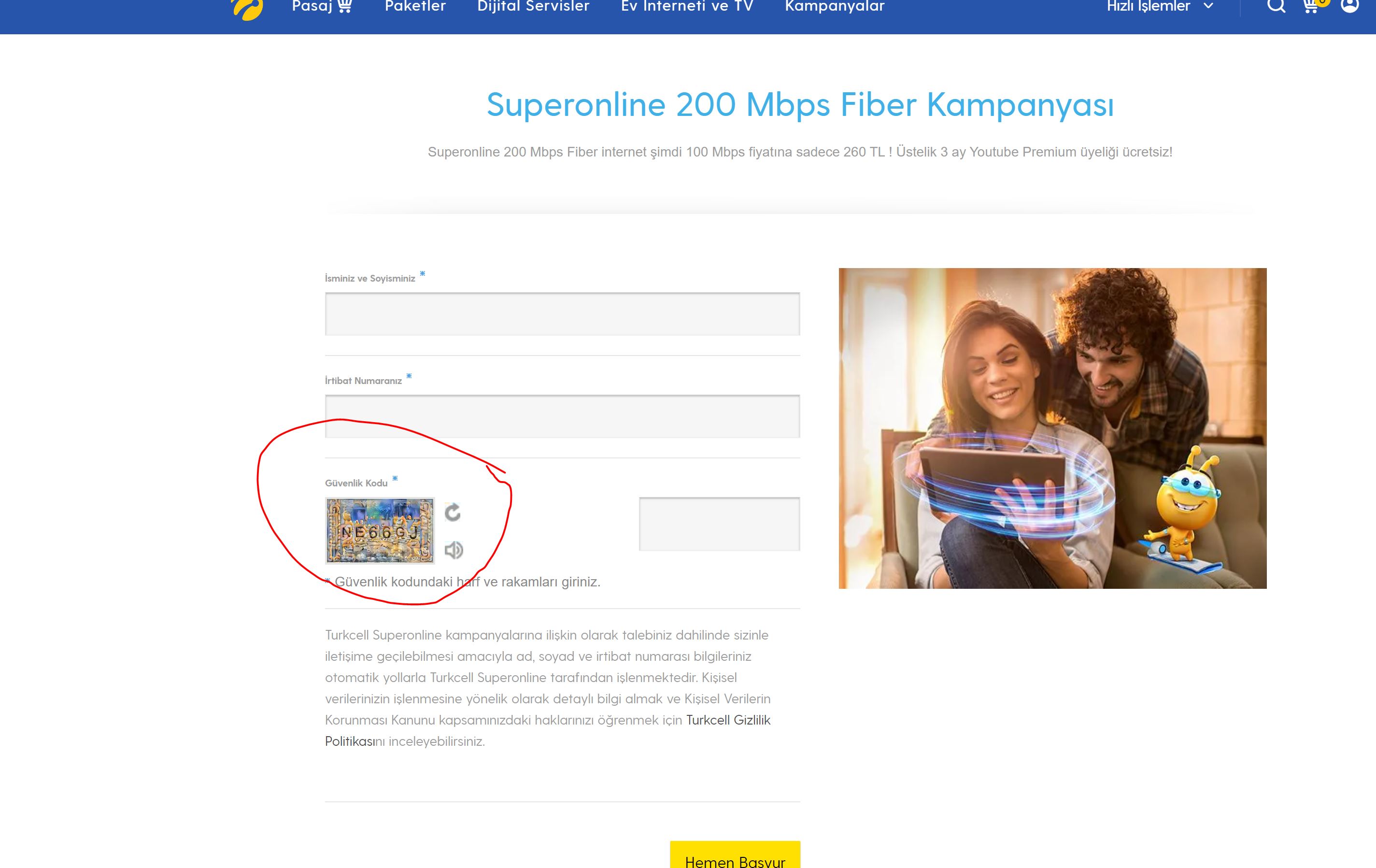The image size is (1376, 868).
Task: Refresh the security code captcha
Action: 453,512
